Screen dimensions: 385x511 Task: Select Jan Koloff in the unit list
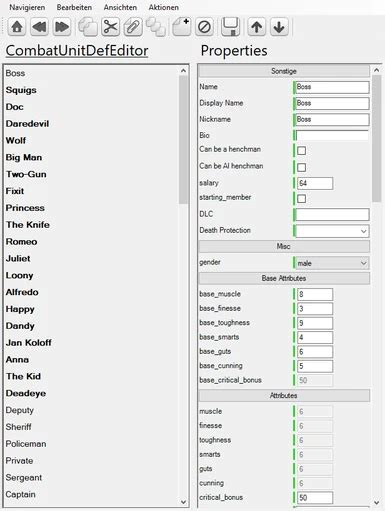(28, 343)
